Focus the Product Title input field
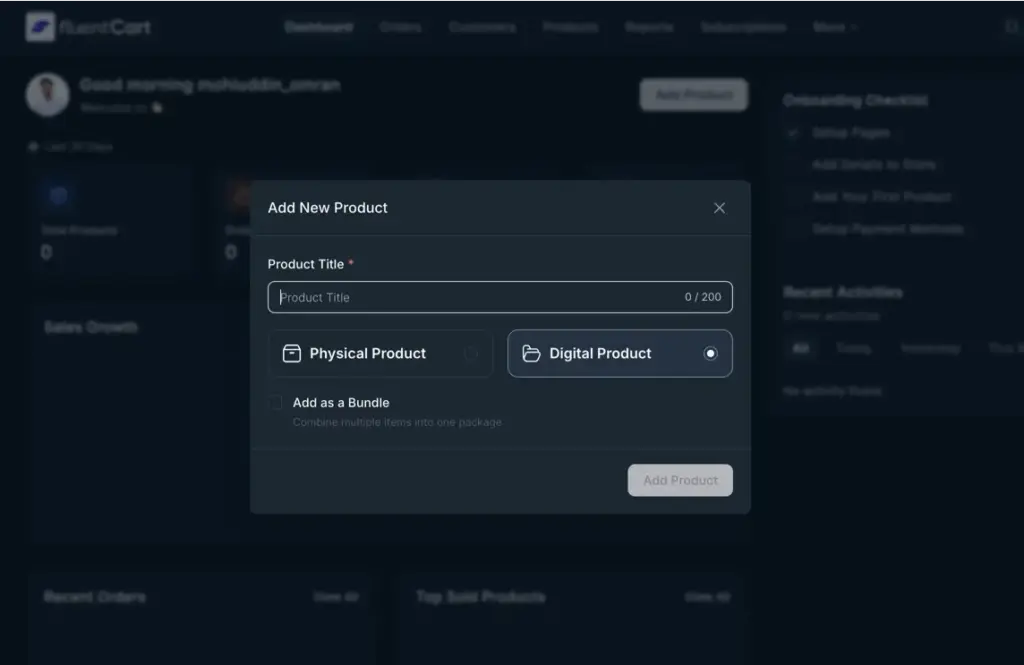1024x665 pixels. [480, 297]
